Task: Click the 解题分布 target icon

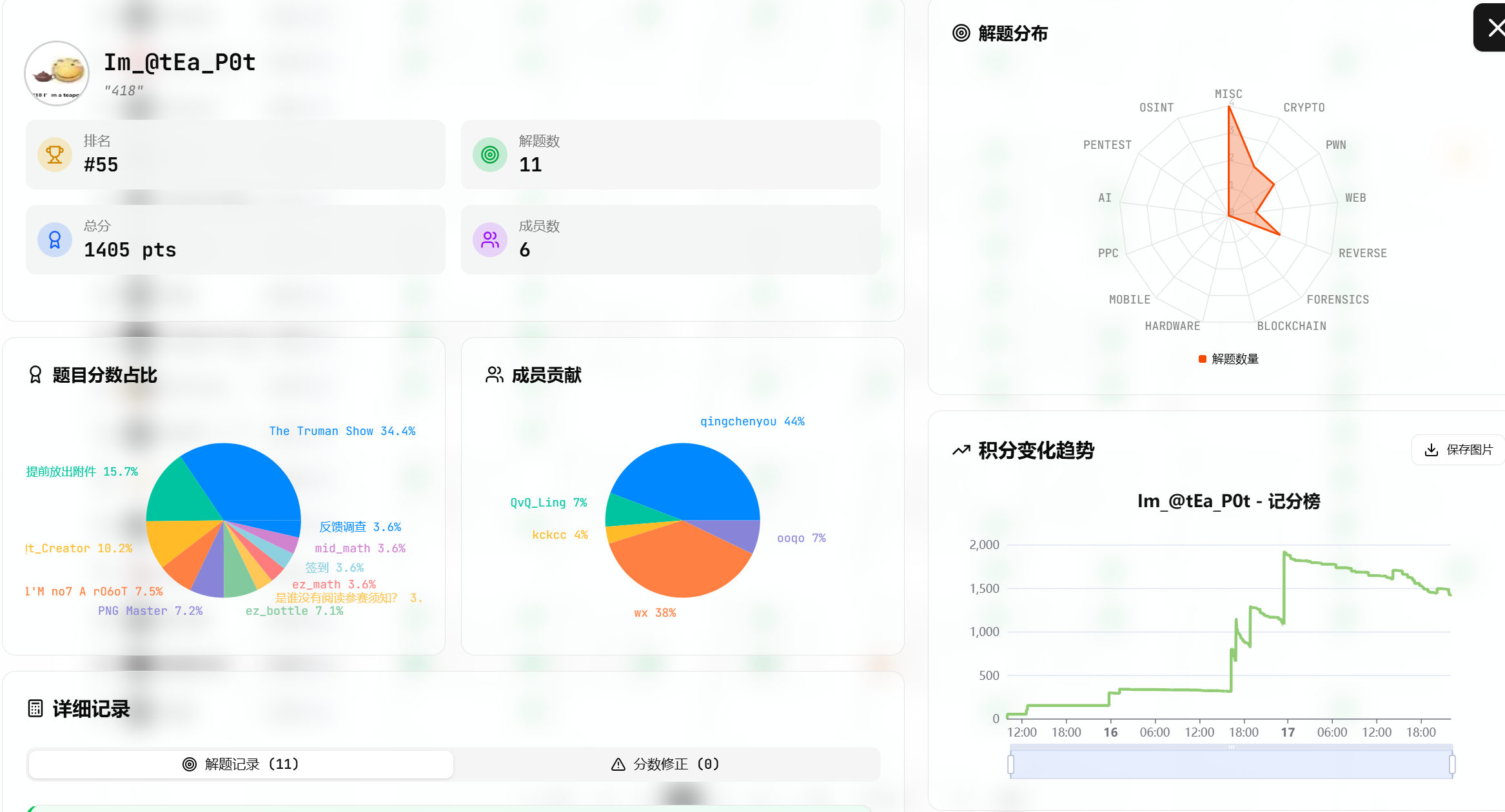Action: (961, 34)
